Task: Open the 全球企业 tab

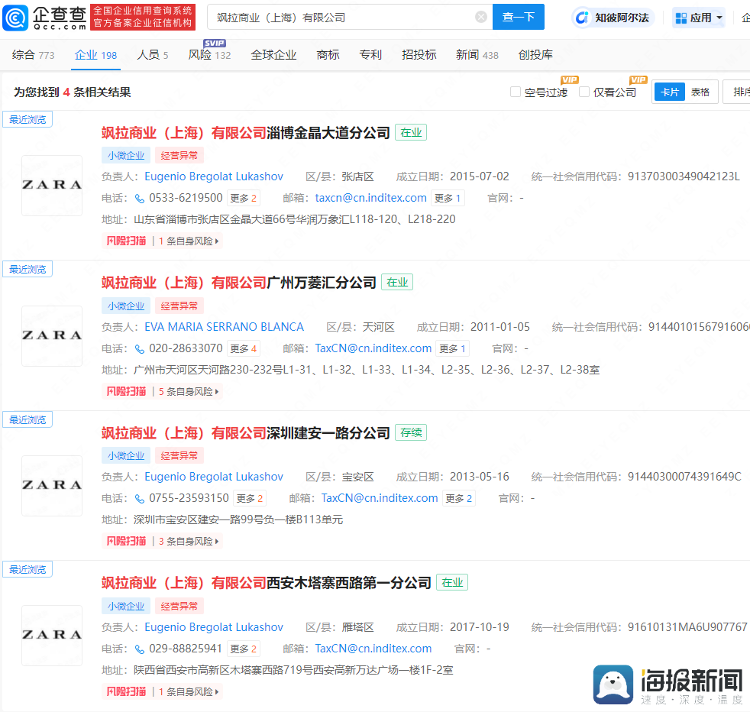Action: tap(274, 55)
